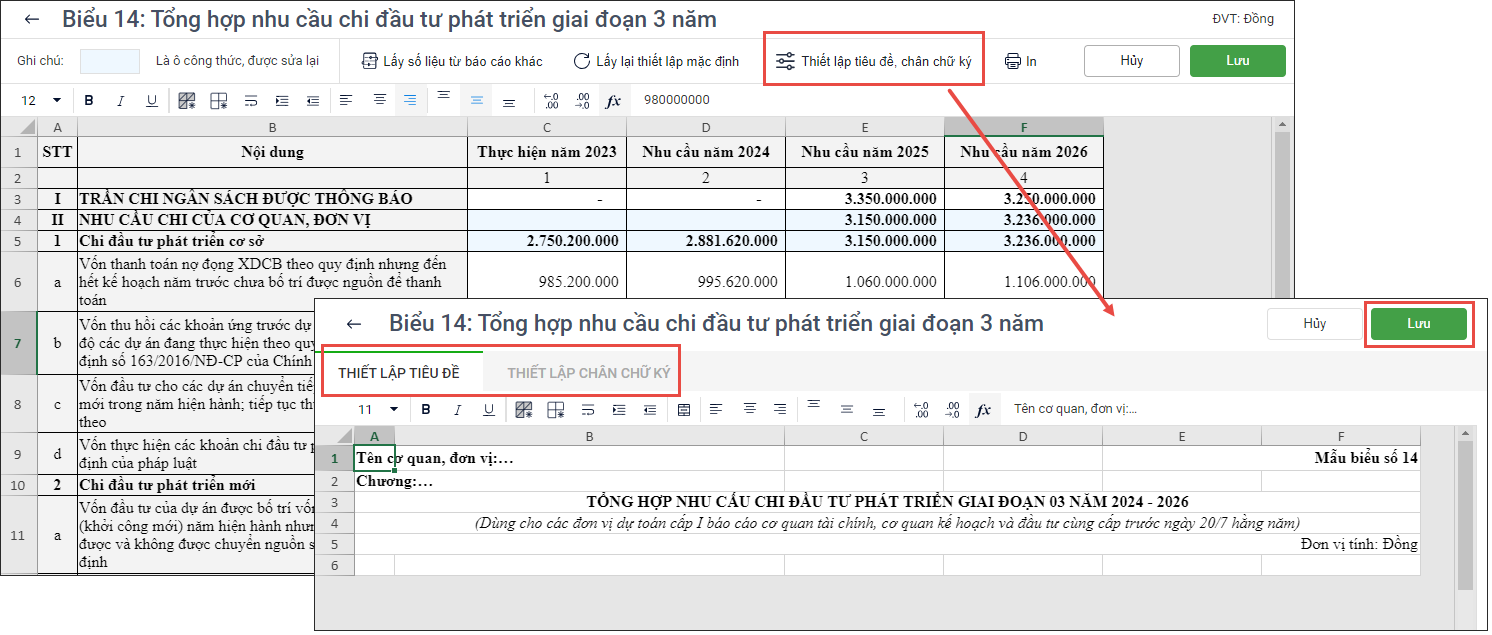
Task: Click center align icon in title setup toolbar
Action: click(x=748, y=409)
